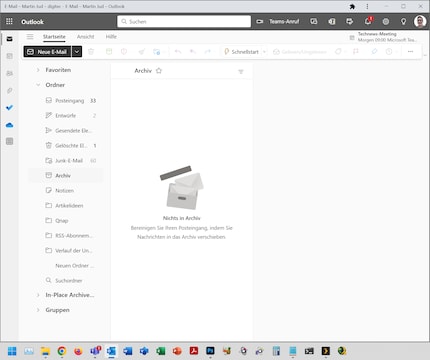Start a Teams-Anruf call

277,21
